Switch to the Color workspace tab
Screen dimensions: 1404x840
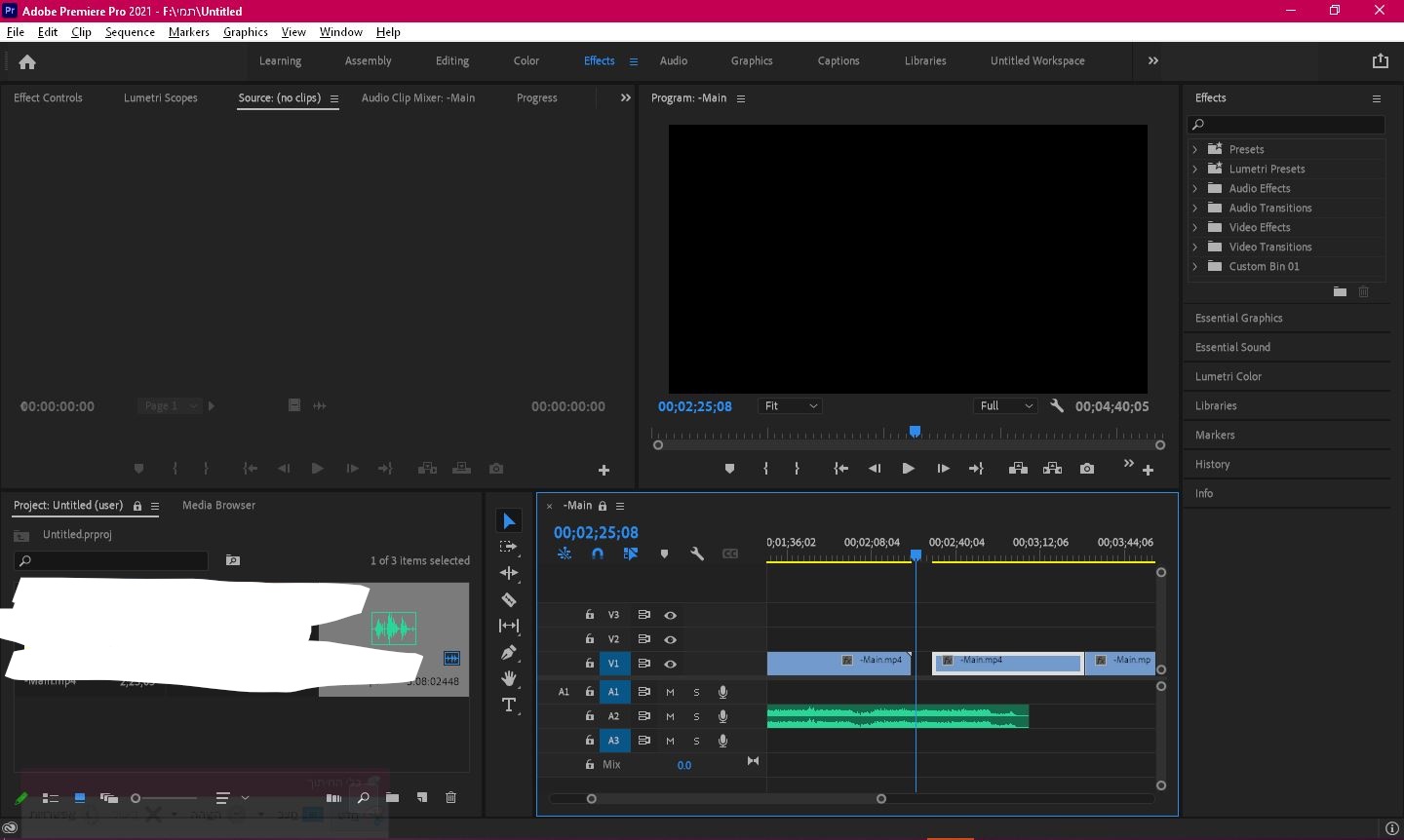526,60
